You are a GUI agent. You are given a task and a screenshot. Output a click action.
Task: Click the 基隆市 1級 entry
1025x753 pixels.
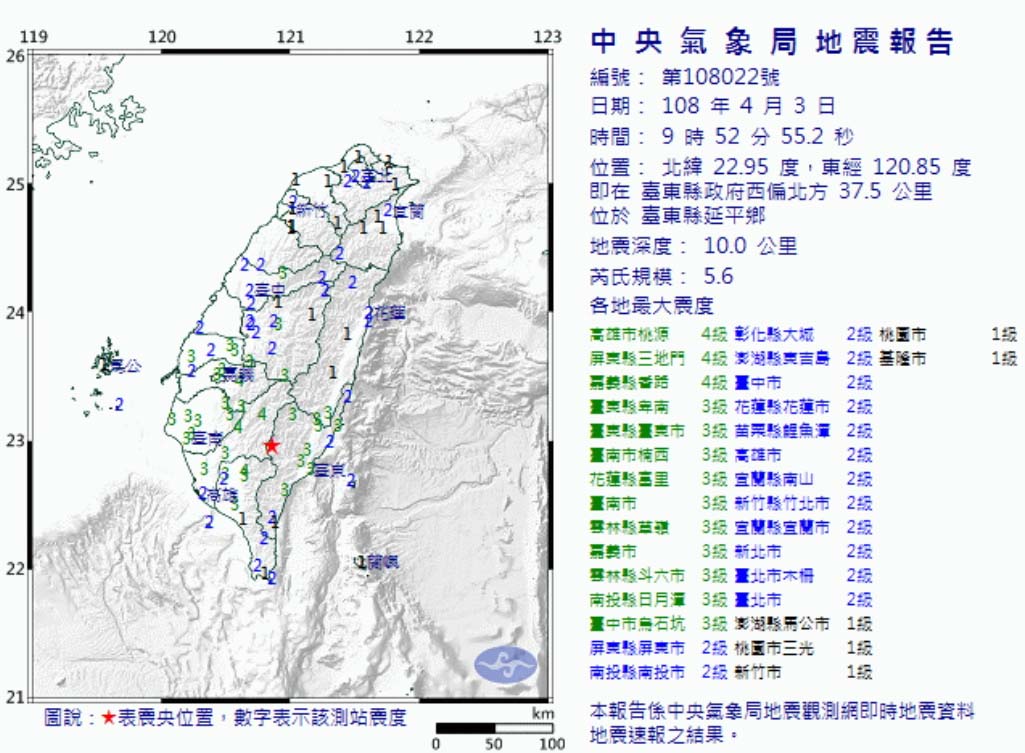click(949, 358)
